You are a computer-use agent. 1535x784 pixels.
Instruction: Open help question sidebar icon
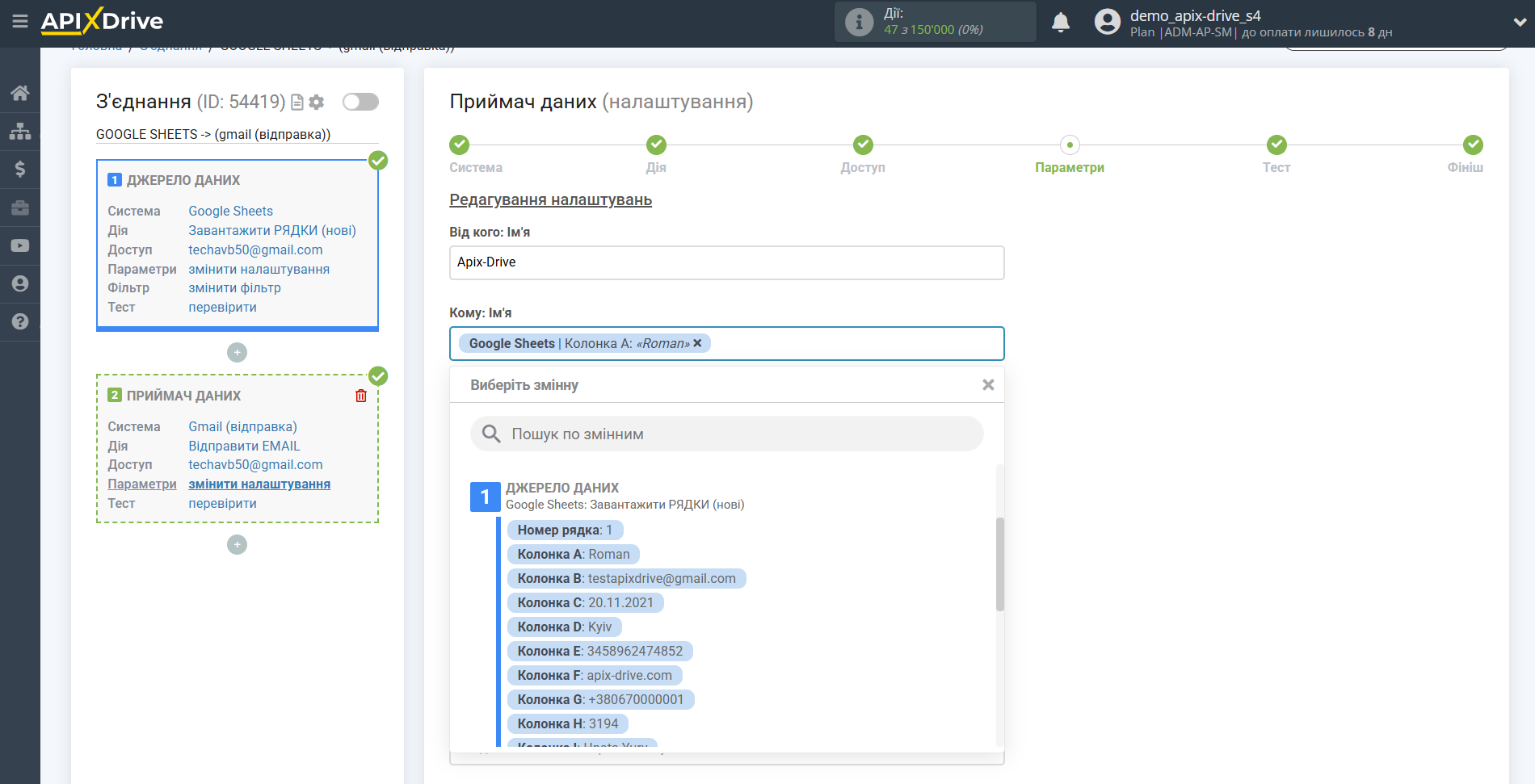pos(20,321)
